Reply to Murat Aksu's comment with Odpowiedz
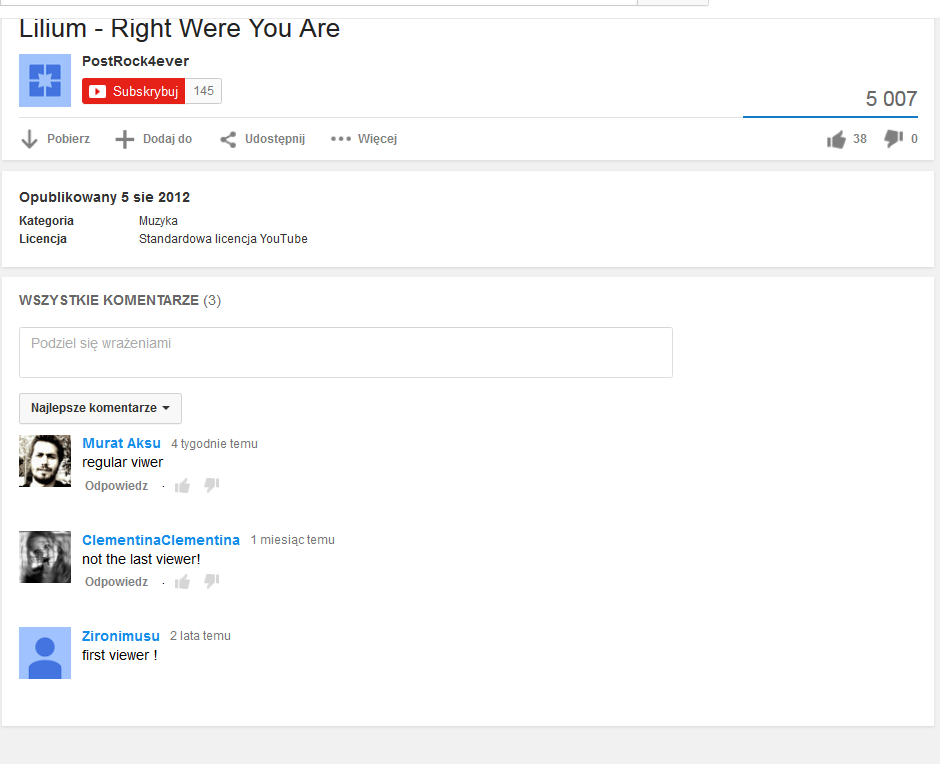Screen dimensions: 940x764 point(116,486)
